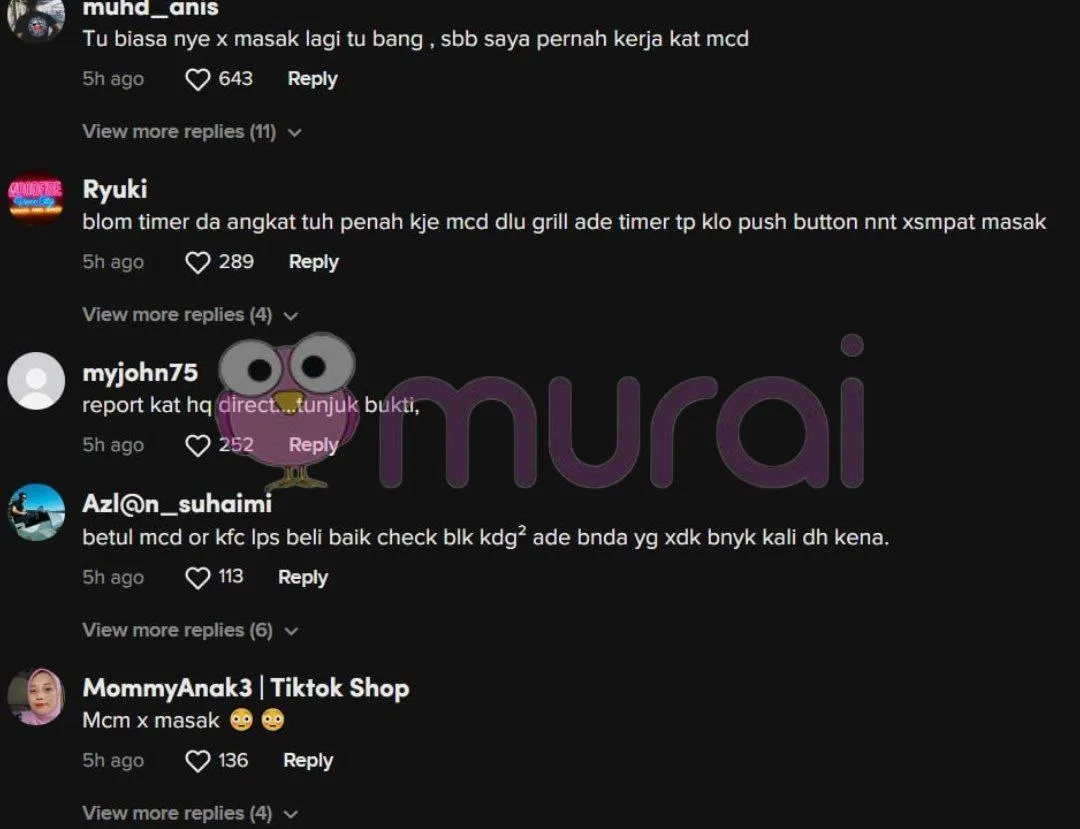Screen dimensions: 1080x829
Task: Reply to Azl@n_suhaimi's comment
Action: 302,577
